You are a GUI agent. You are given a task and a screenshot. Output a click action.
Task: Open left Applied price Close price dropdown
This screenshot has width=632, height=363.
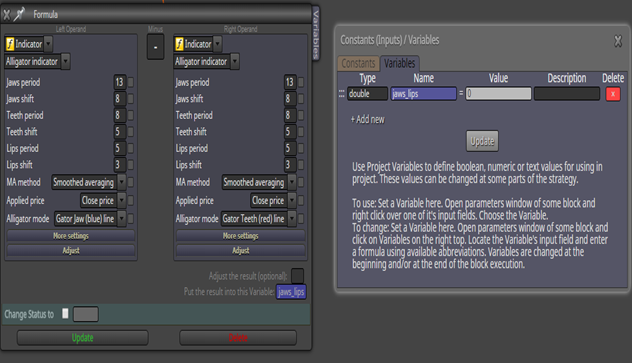click(103, 200)
